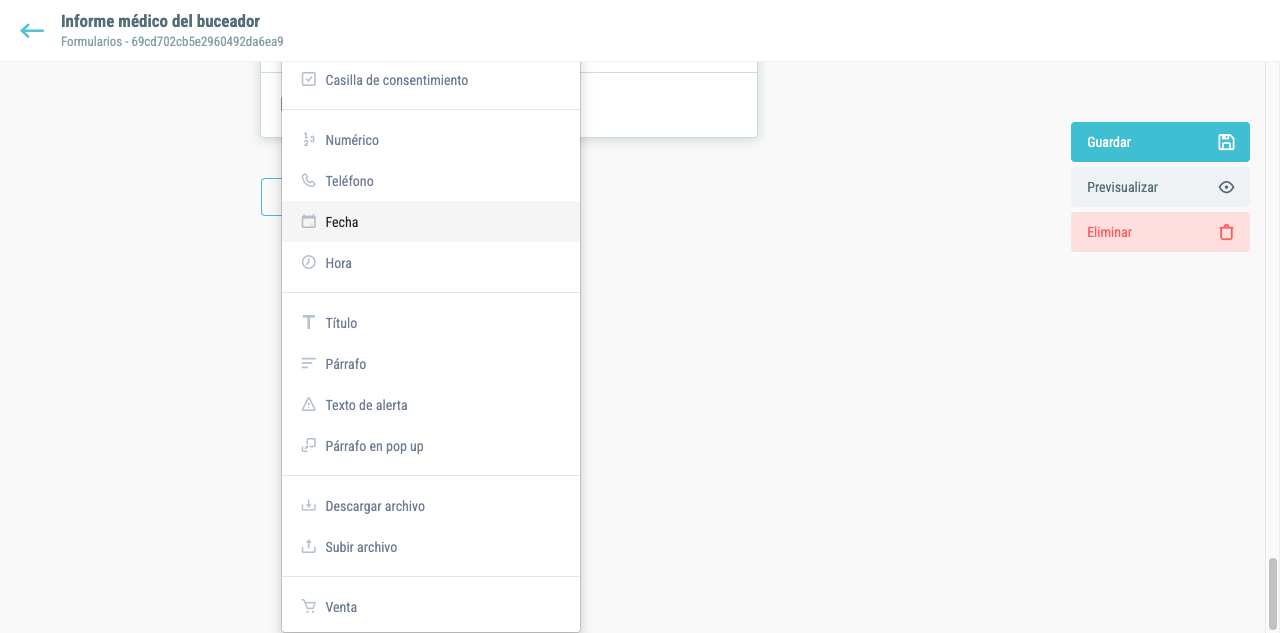Select the Fecha option
Screen dimensions: 1280x633
point(431,222)
